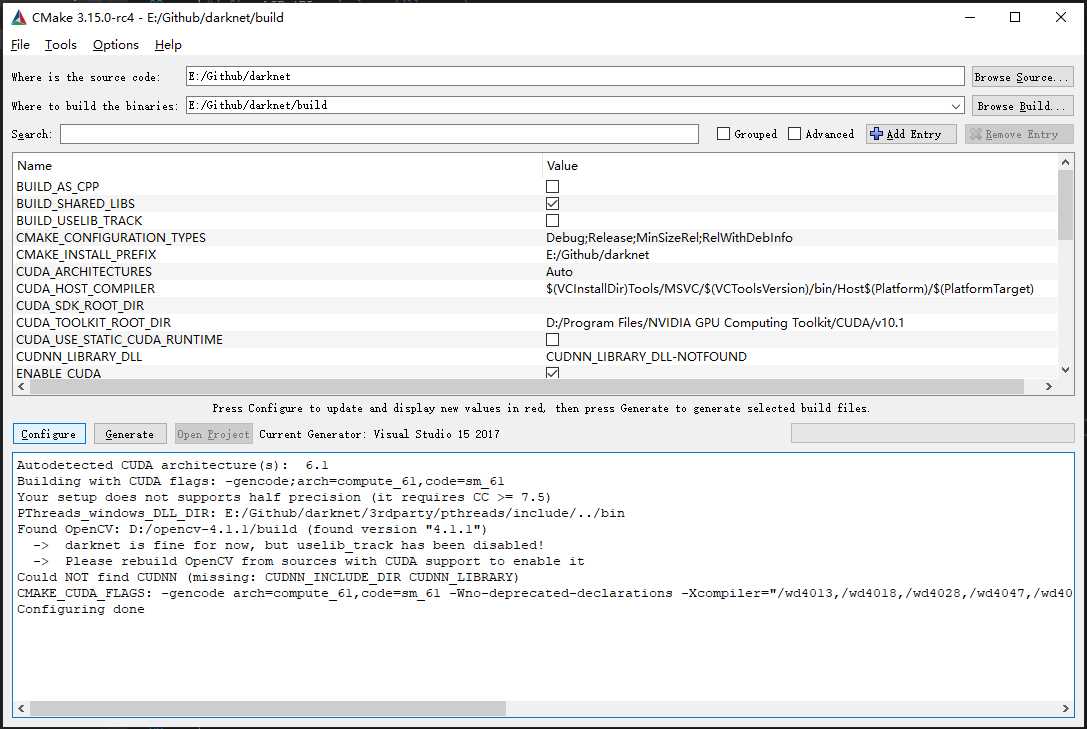
Task: Click the Add Entry button label
Action: (x=914, y=134)
